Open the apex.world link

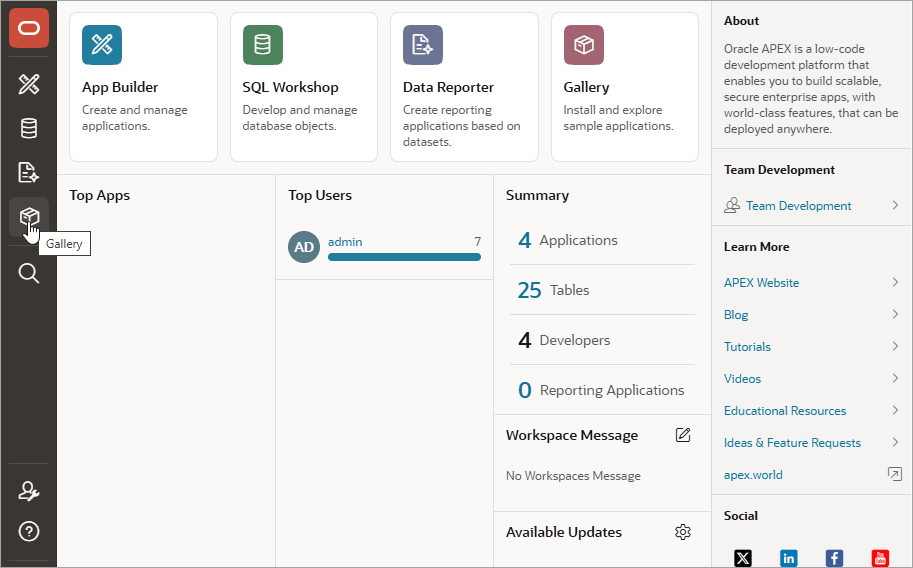753,475
